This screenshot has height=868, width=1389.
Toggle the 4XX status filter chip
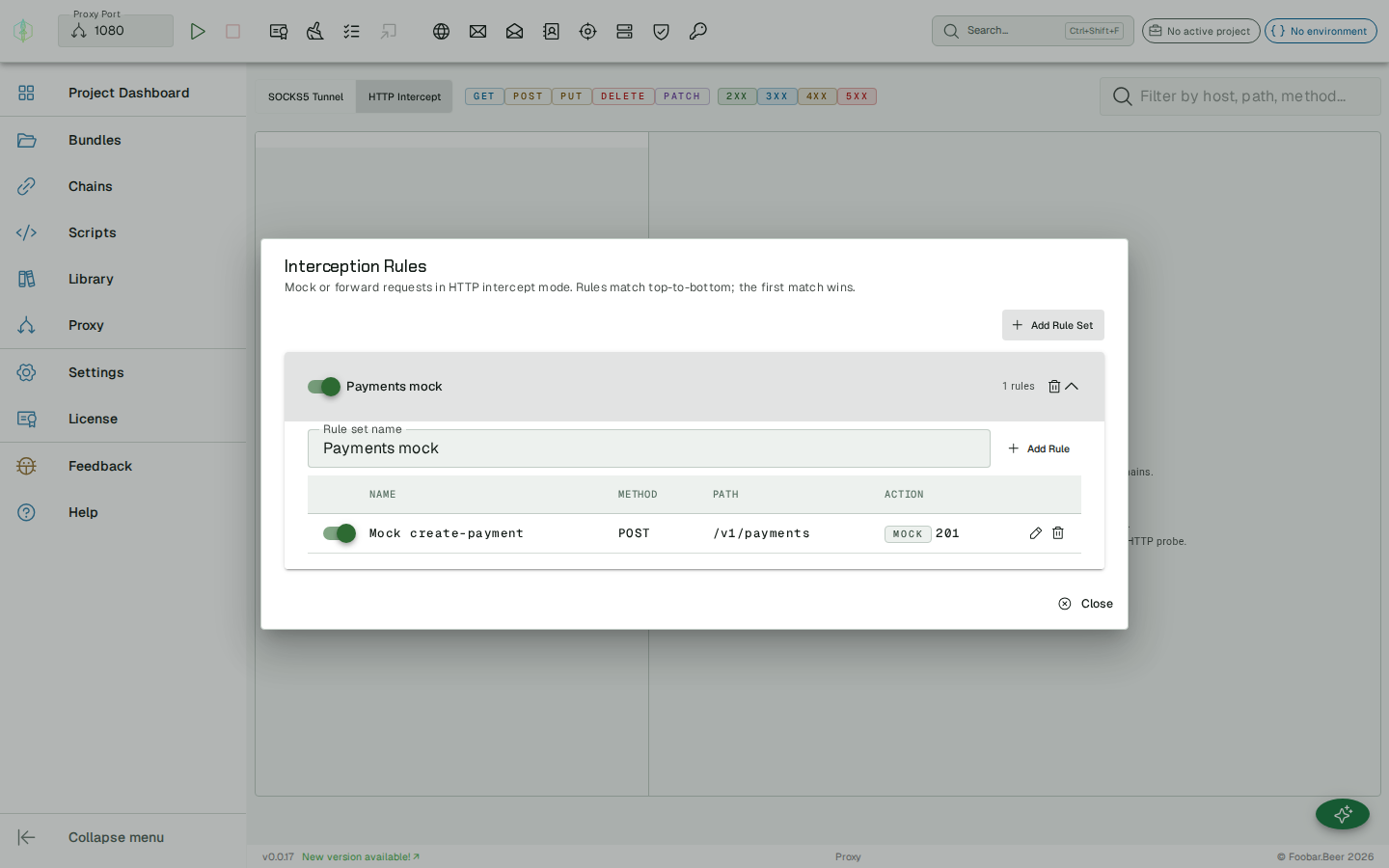tap(817, 96)
